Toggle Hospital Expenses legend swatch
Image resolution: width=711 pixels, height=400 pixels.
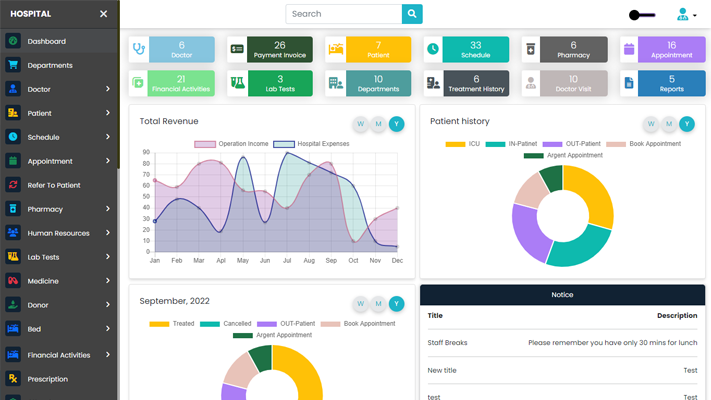click(x=284, y=144)
